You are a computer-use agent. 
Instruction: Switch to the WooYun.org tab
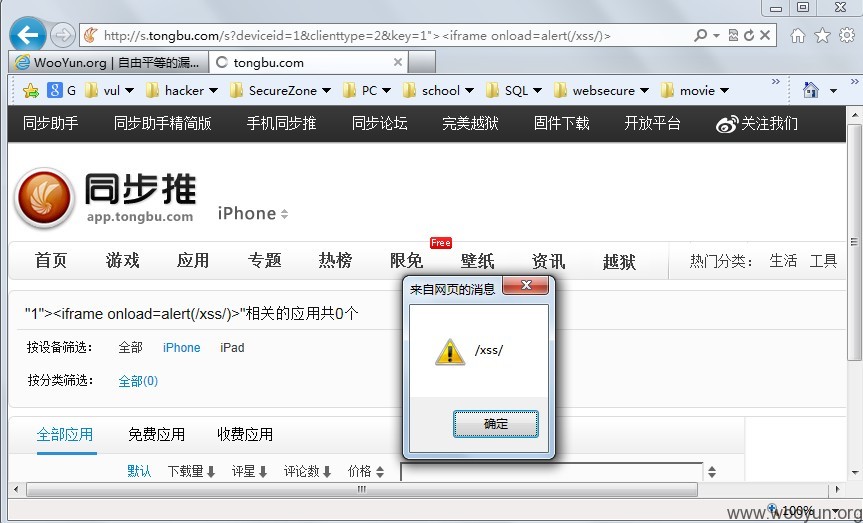[x=108, y=62]
